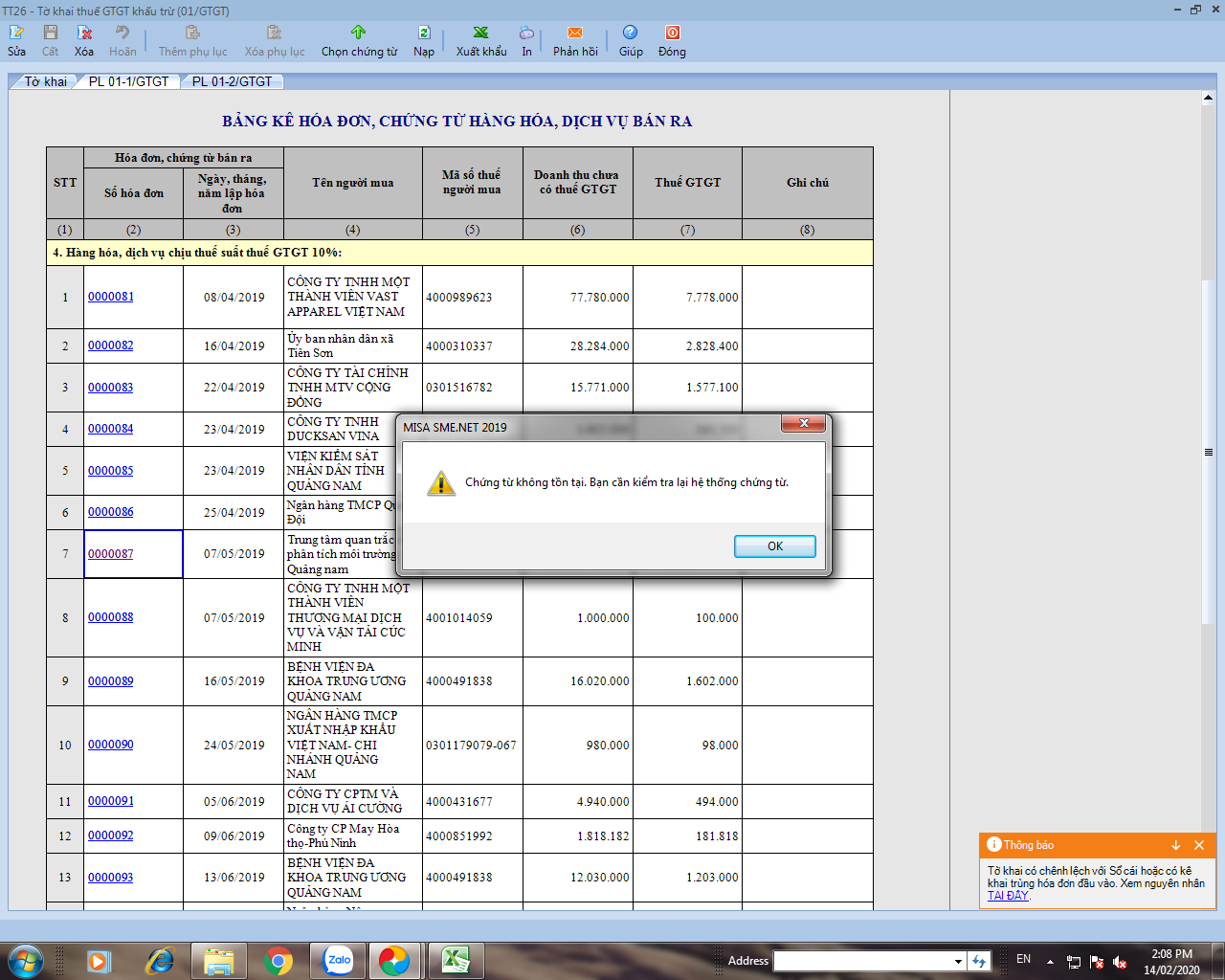This screenshot has height=980, width=1225.
Task: Switch to the PL 01-2/GTGT tab
Action: pos(232,82)
